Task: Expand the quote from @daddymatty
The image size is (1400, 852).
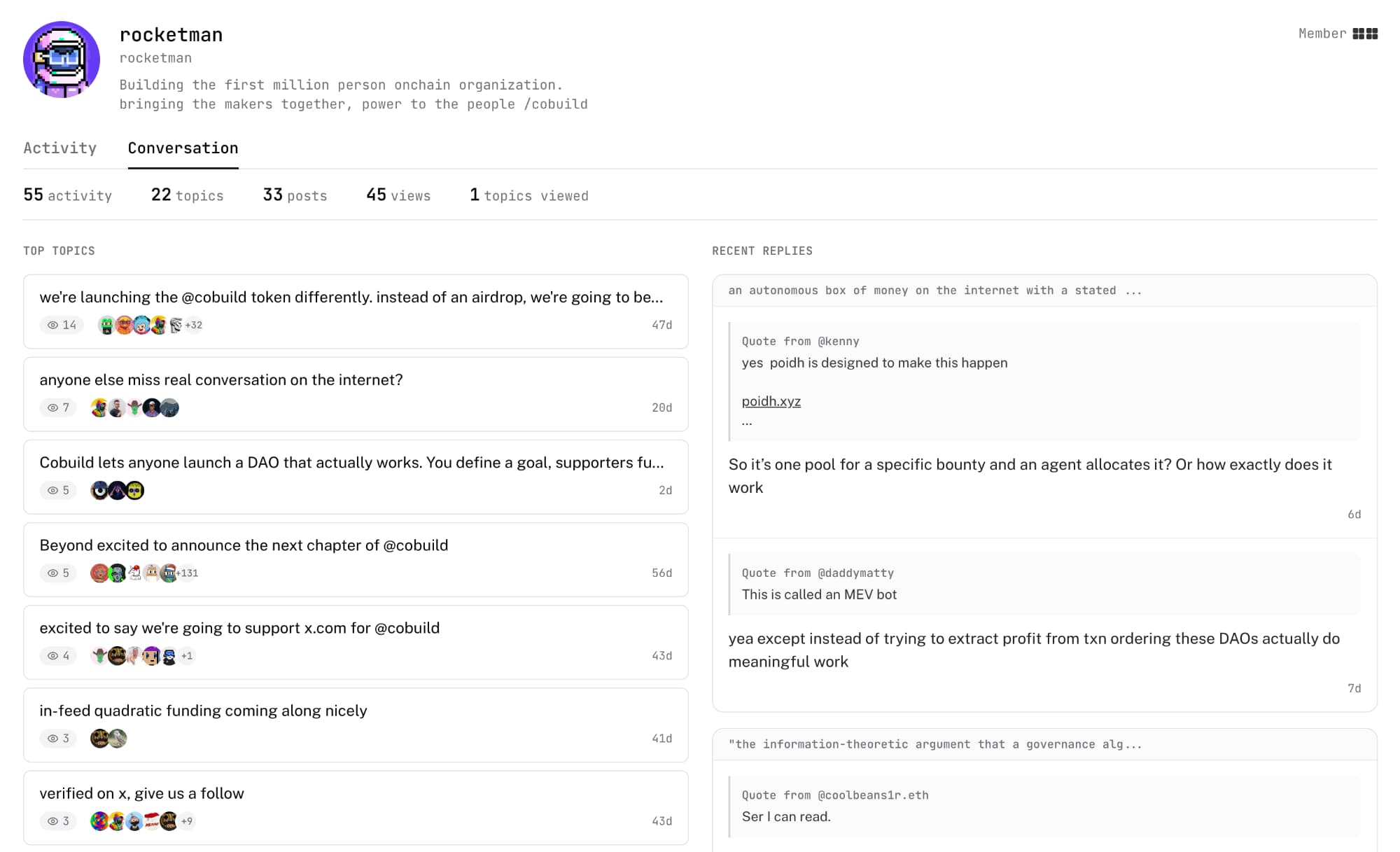Action: tap(818, 573)
